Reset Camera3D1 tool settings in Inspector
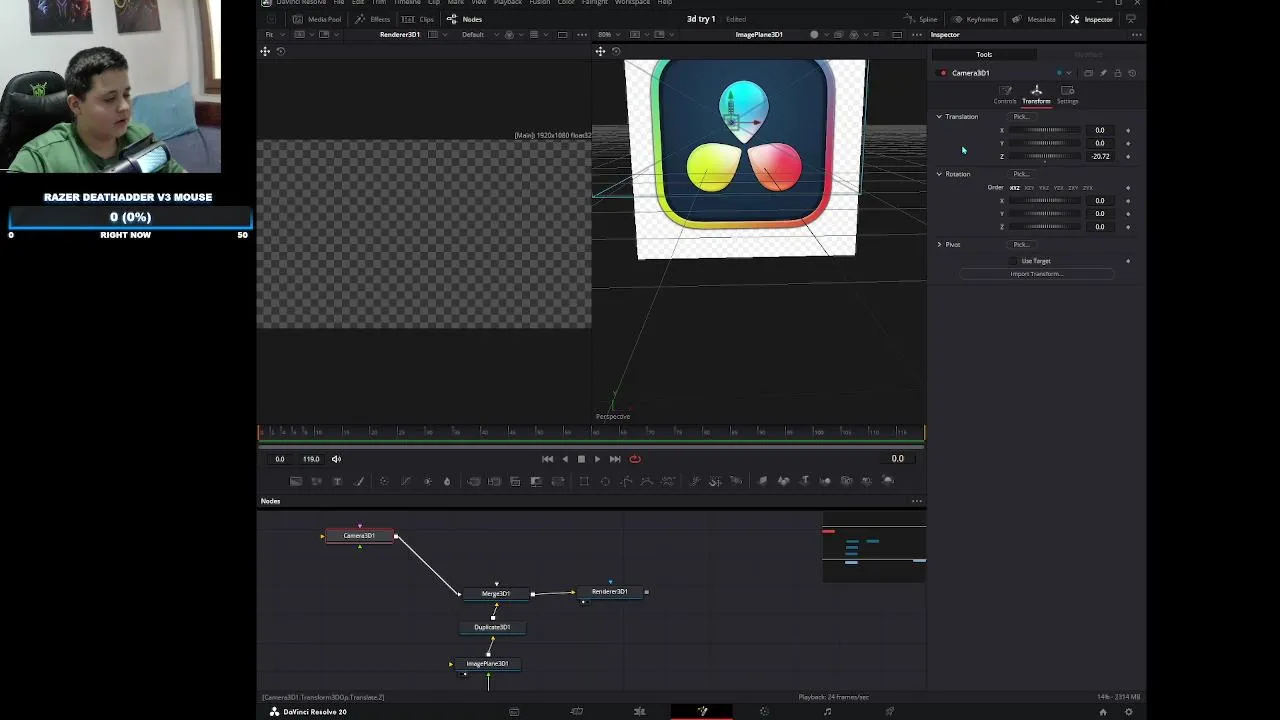 [x=1132, y=73]
